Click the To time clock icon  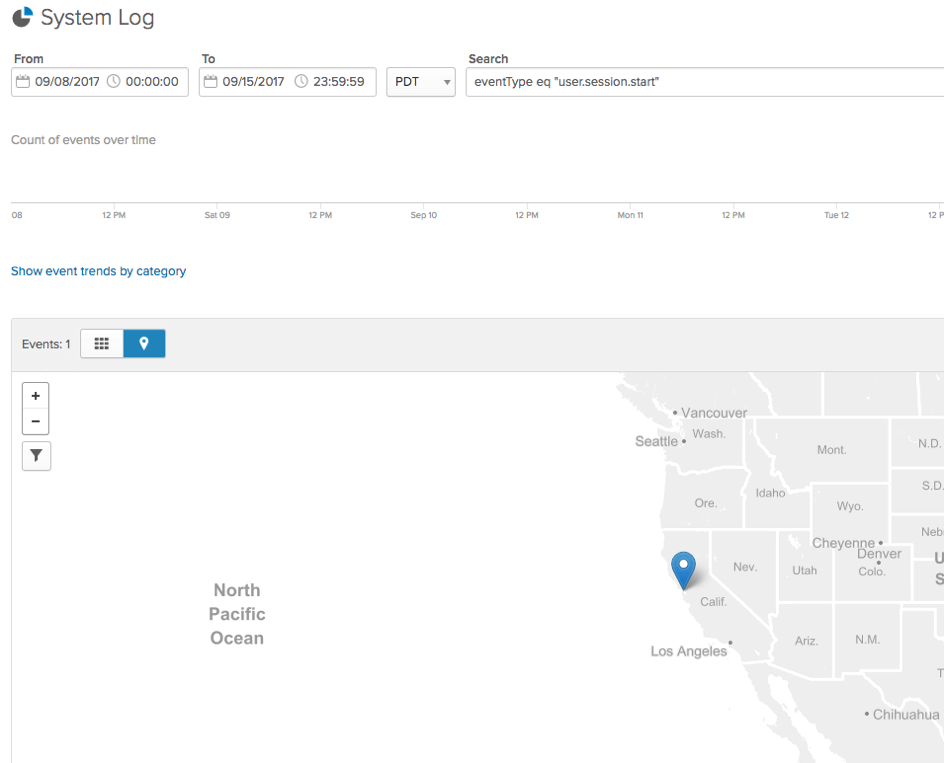click(301, 82)
